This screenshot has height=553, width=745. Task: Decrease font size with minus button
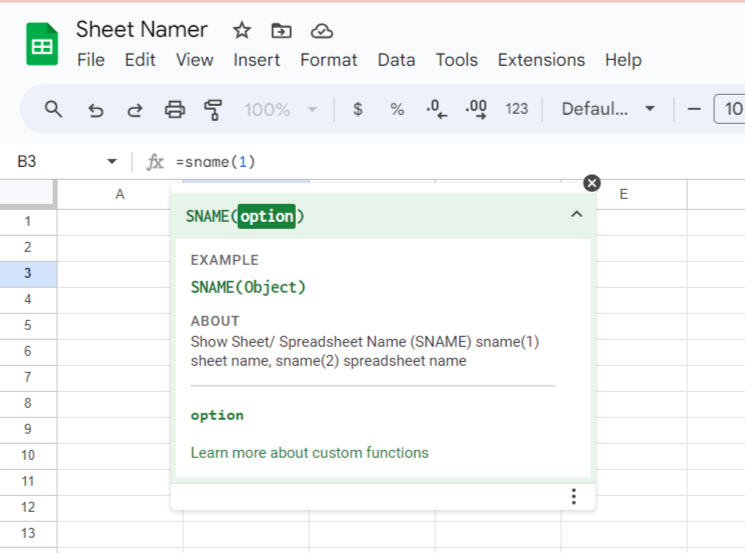pyautogui.click(x=694, y=109)
